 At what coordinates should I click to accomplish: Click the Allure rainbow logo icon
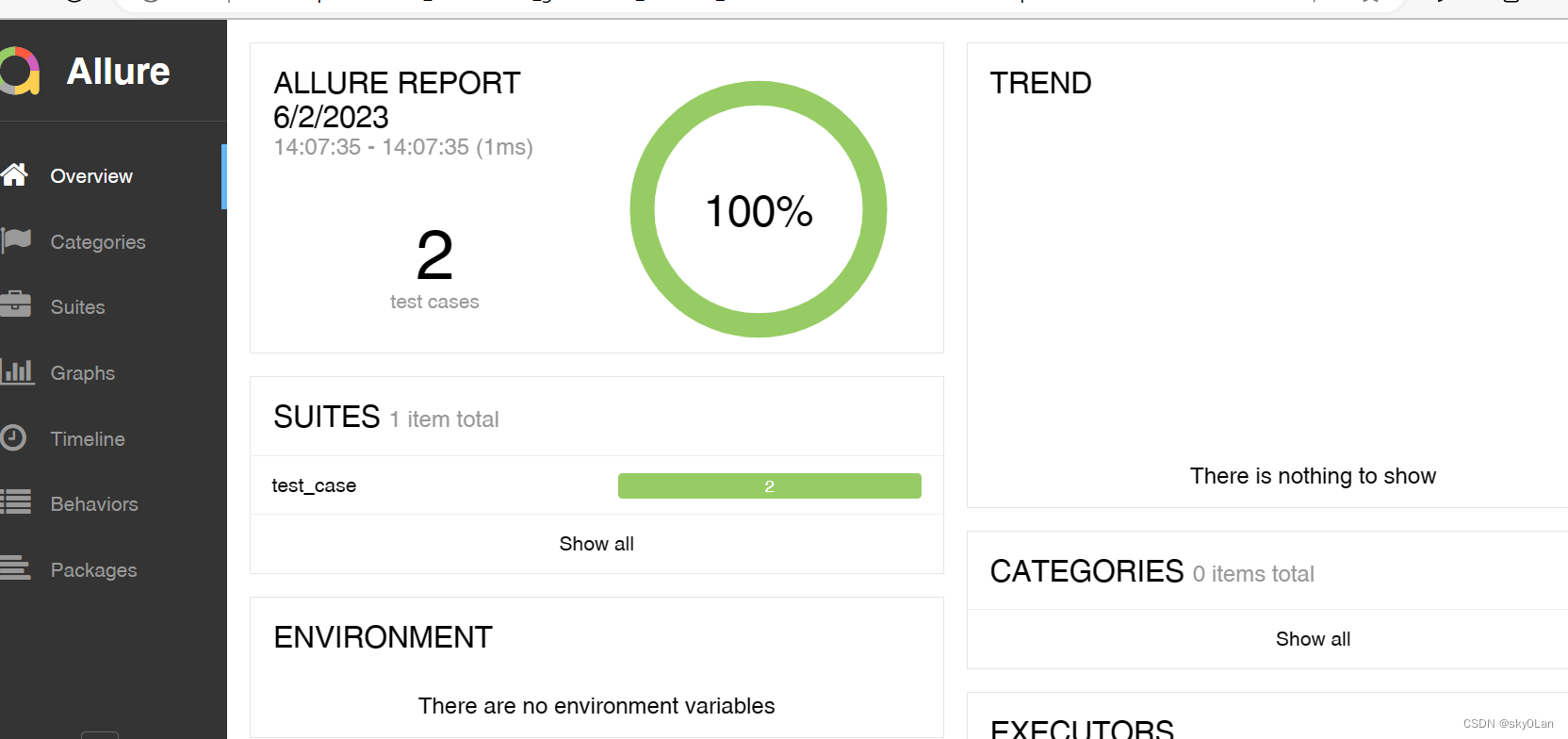click(19, 72)
